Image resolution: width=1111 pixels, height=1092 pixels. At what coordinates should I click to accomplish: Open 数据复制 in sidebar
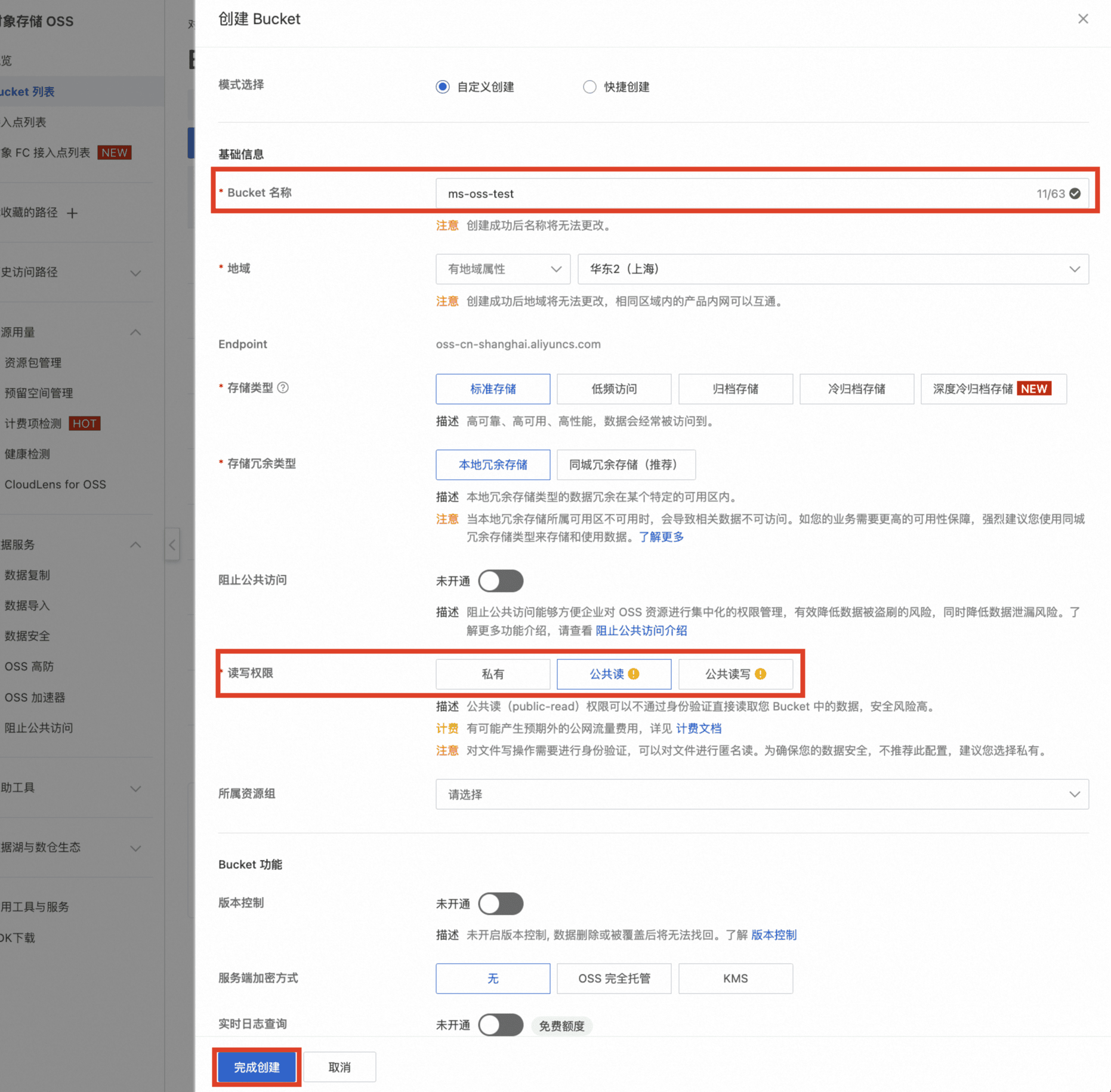pos(27,575)
